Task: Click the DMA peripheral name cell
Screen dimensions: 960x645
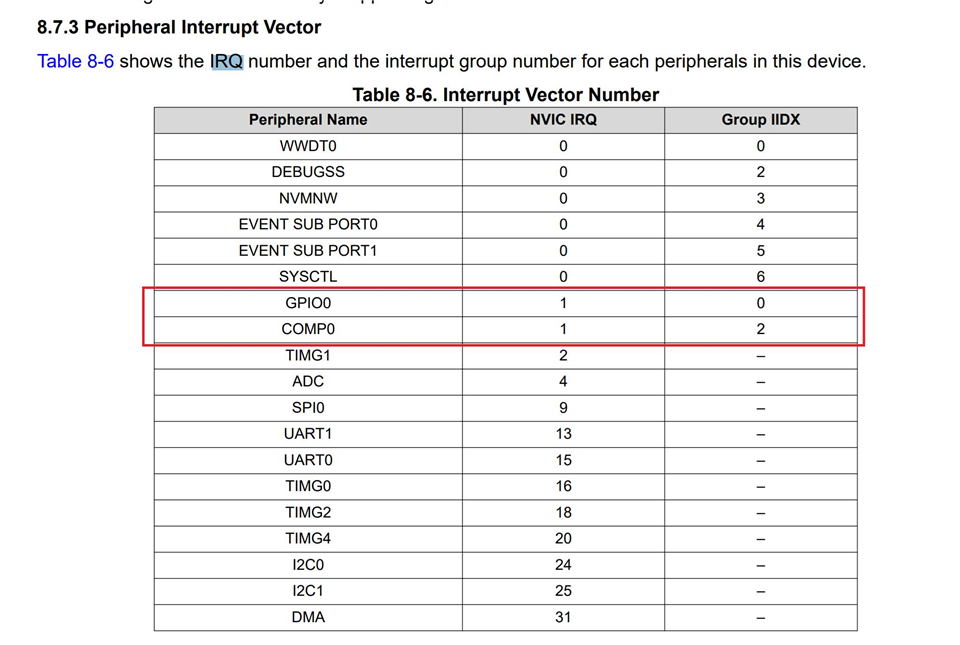Action: tap(308, 617)
